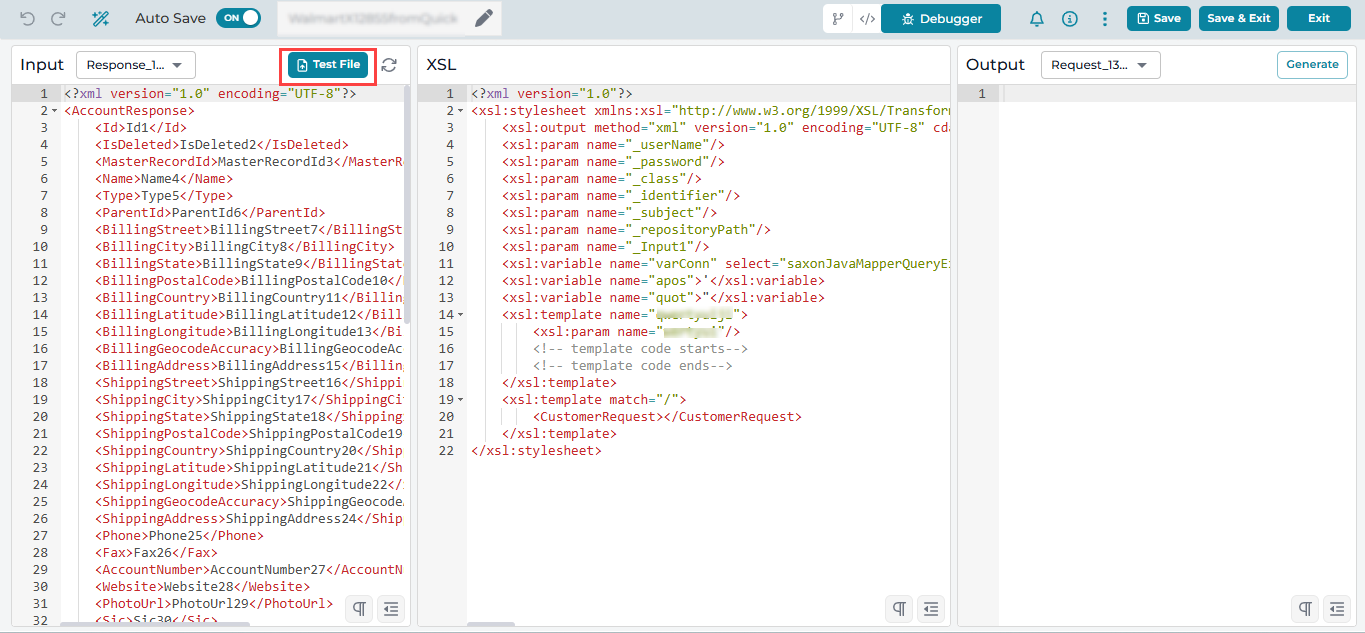Click the pencil edit name icon
Viewport: 1365px width, 633px height.
click(x=484, y=18)
